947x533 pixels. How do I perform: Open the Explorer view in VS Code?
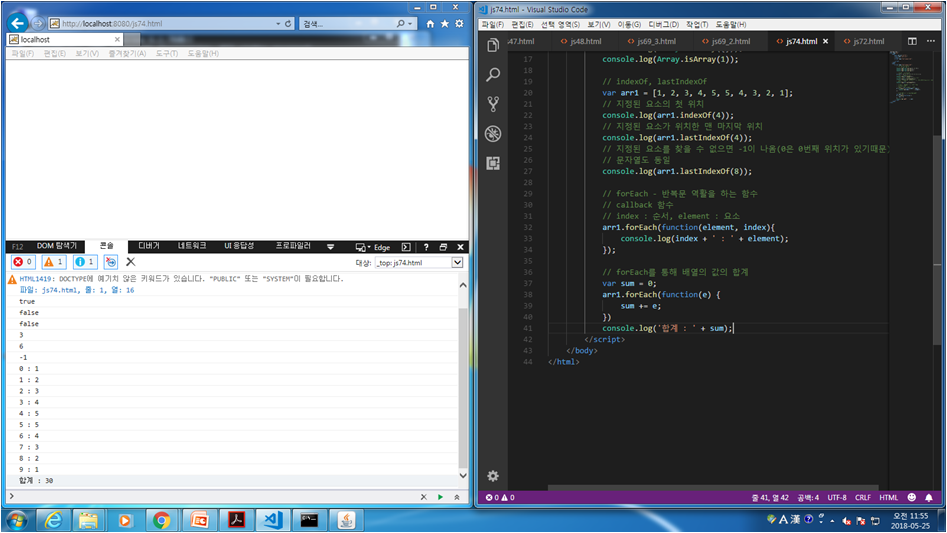coord(493,45)
